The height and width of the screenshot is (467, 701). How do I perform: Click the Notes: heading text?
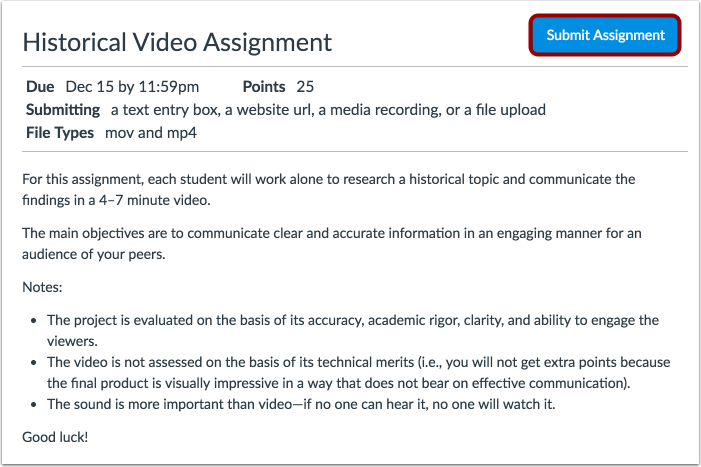point(42,287)
